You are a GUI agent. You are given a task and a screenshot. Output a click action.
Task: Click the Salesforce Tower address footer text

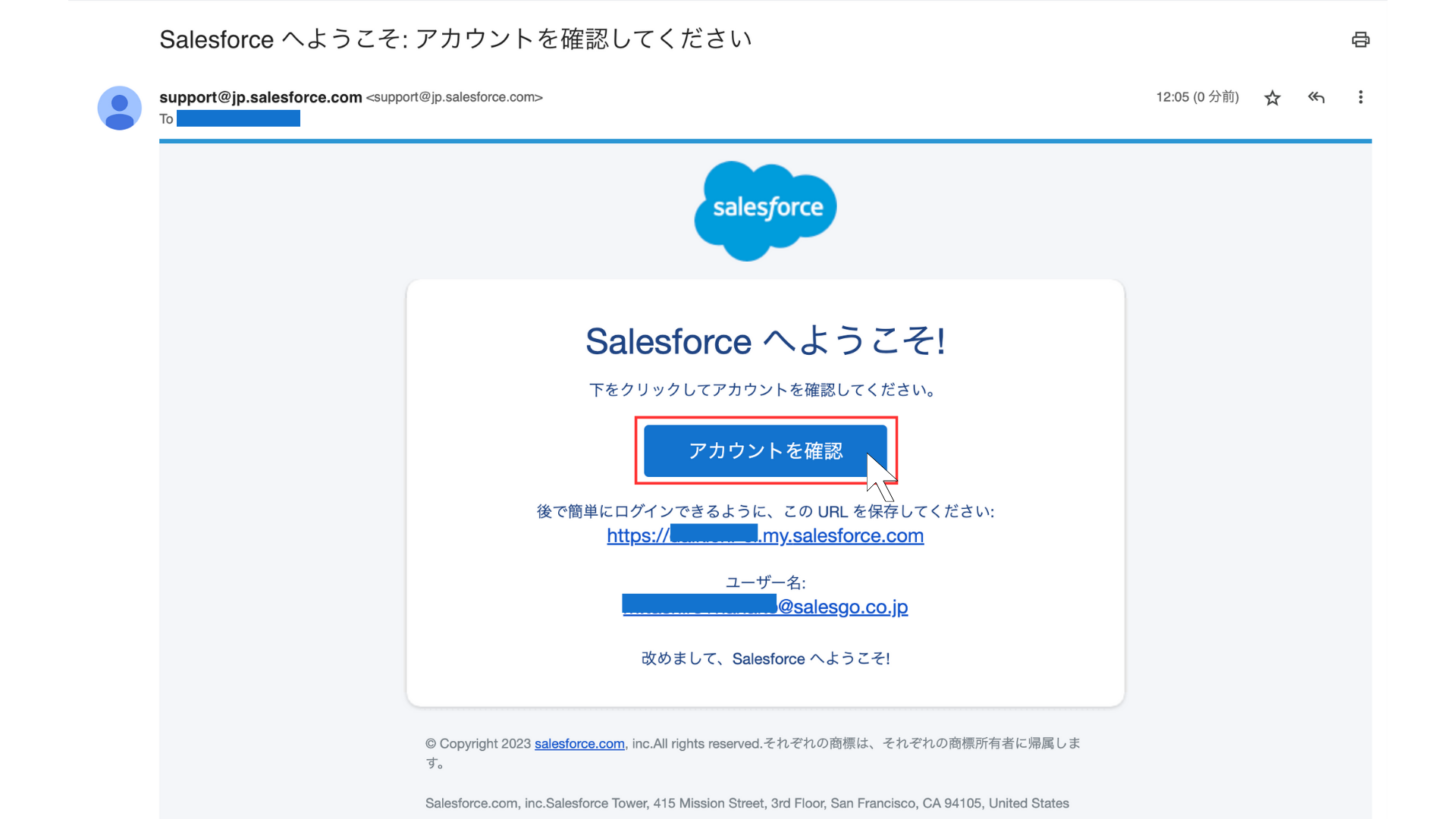tap(747, 803)
